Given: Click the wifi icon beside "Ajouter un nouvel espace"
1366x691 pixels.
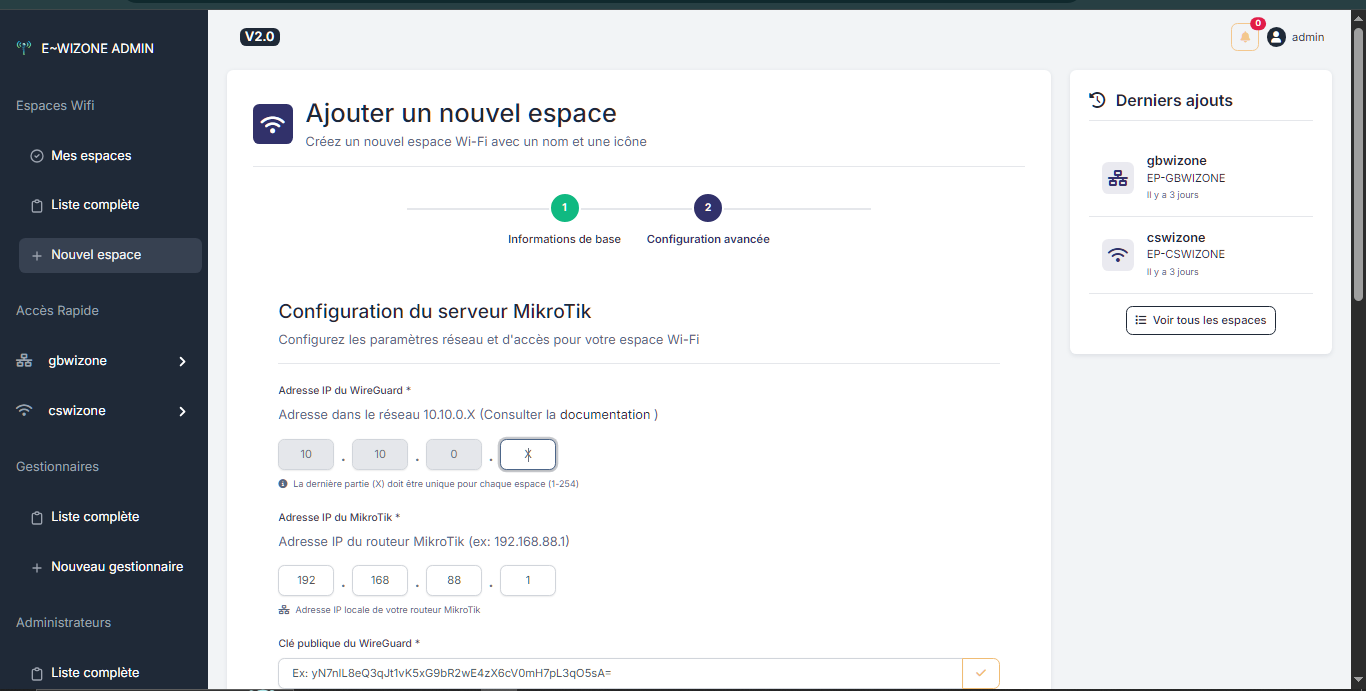Looking at the screenshot, I should pyautogui.click(x=272, y=123).
